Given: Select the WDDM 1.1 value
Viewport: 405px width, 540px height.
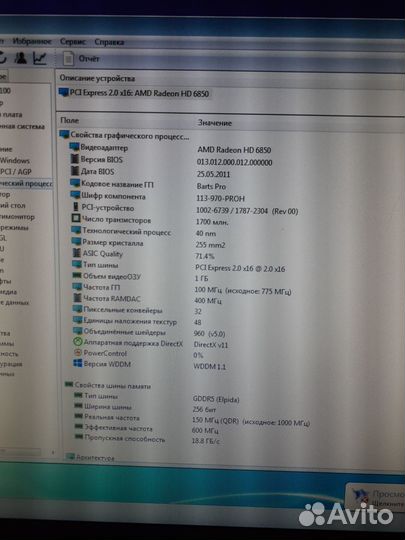Looking at the screenshot, I should tap(209, 367).
